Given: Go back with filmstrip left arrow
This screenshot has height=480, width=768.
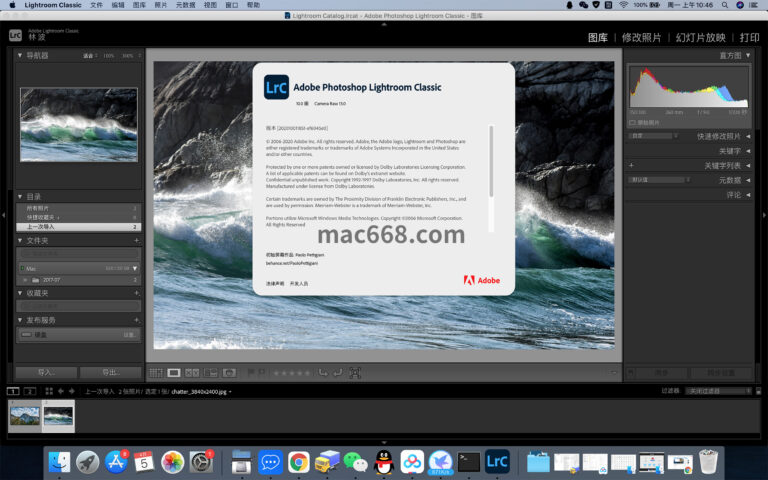Looking at the screenshot, I should [x=61, y=391].
